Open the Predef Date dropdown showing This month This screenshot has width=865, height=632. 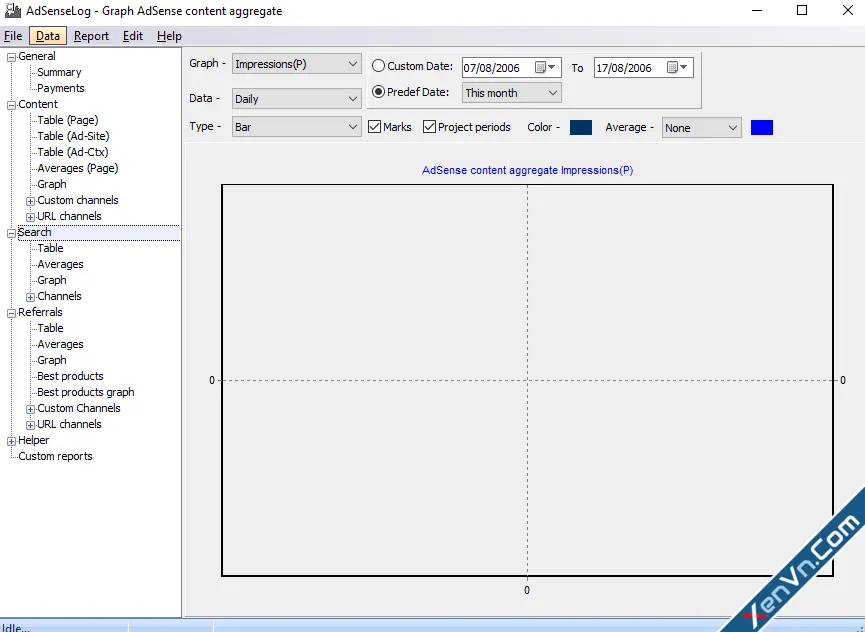pyautogui.click(x=511, y=93)
